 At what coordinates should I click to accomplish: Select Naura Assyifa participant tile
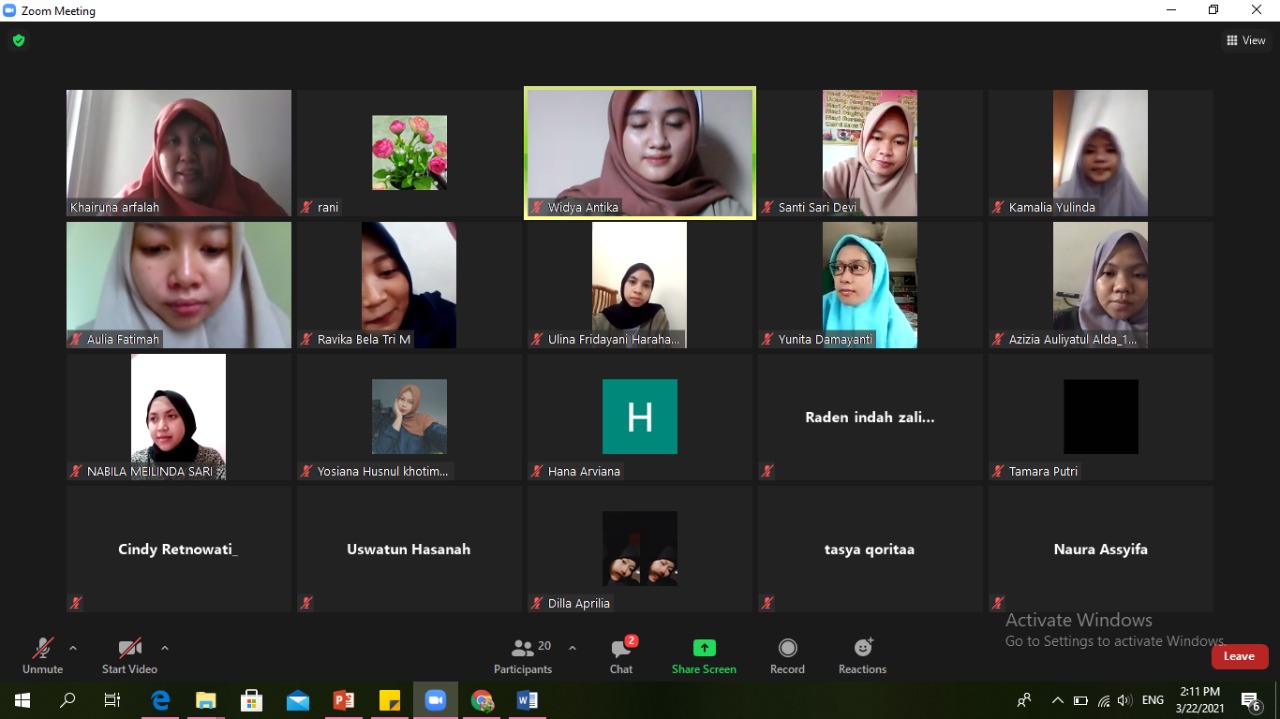pyautogui.click(x=1100, y=549)
